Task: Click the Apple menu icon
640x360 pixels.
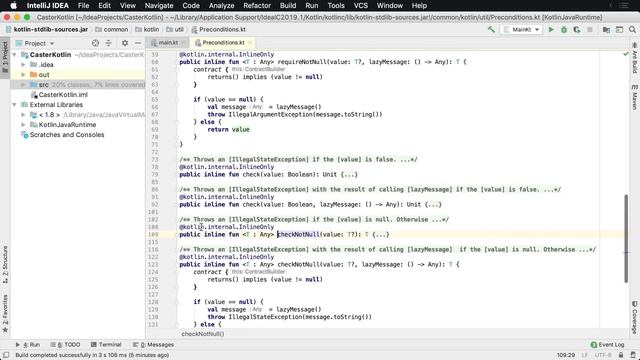Action: pos(13,6)
